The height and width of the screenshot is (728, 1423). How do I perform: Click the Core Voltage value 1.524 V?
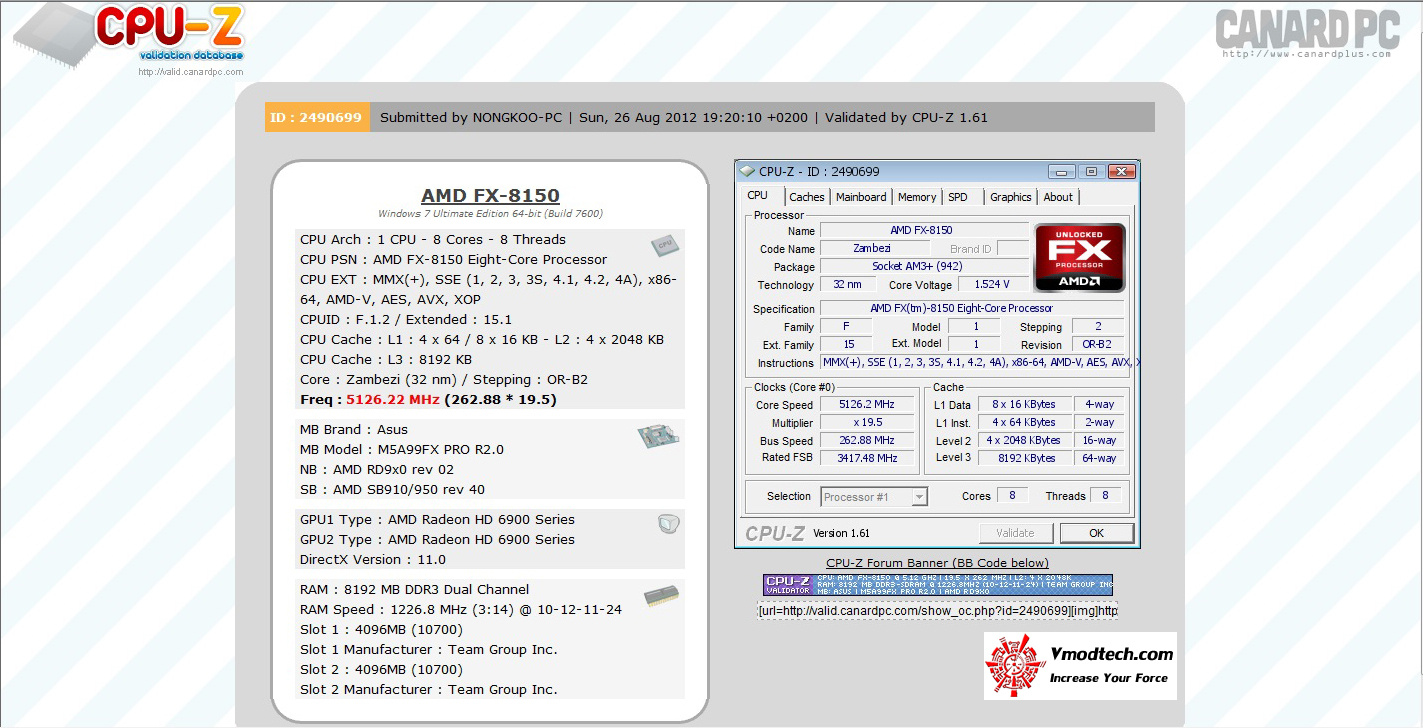point(993,285)
